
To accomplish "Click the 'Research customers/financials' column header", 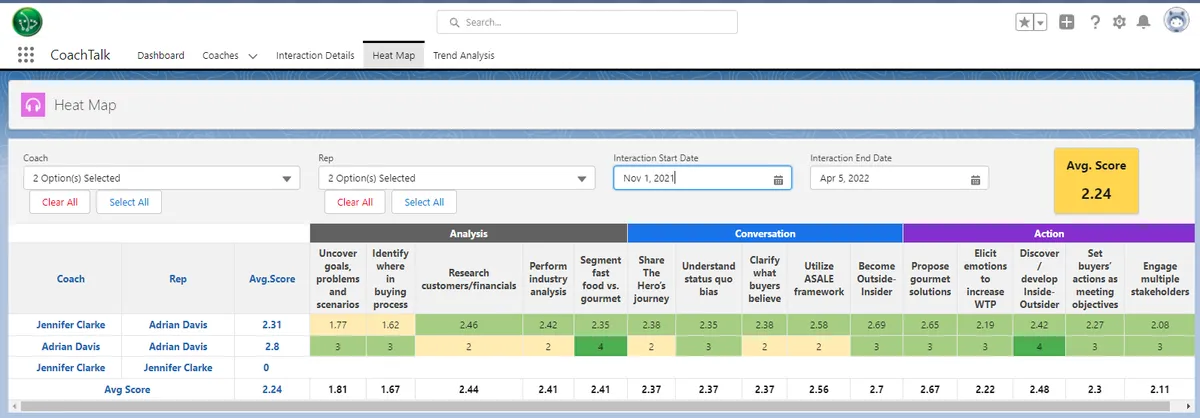I will pos(469,279).
